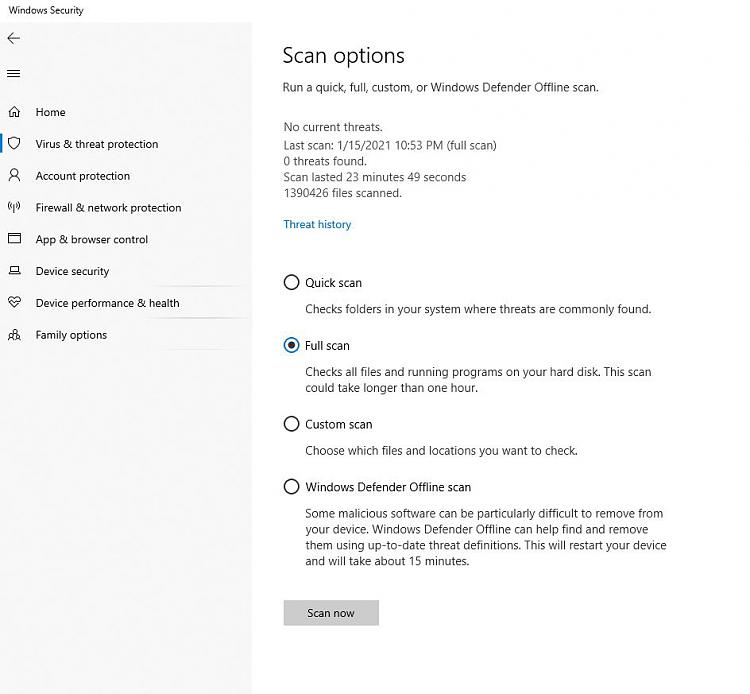The height and width of the screenshot is (694, 750).
Task: Select the Quick scan radio button
Action: [291, 282]
